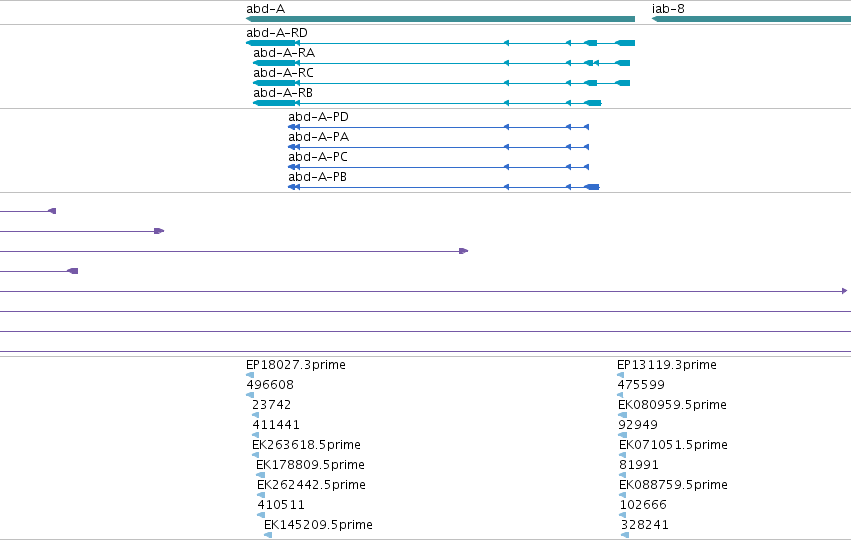Click the abd-A-PC protein feature line
This screenshot has width=851, height=540.
pos(439,167)
